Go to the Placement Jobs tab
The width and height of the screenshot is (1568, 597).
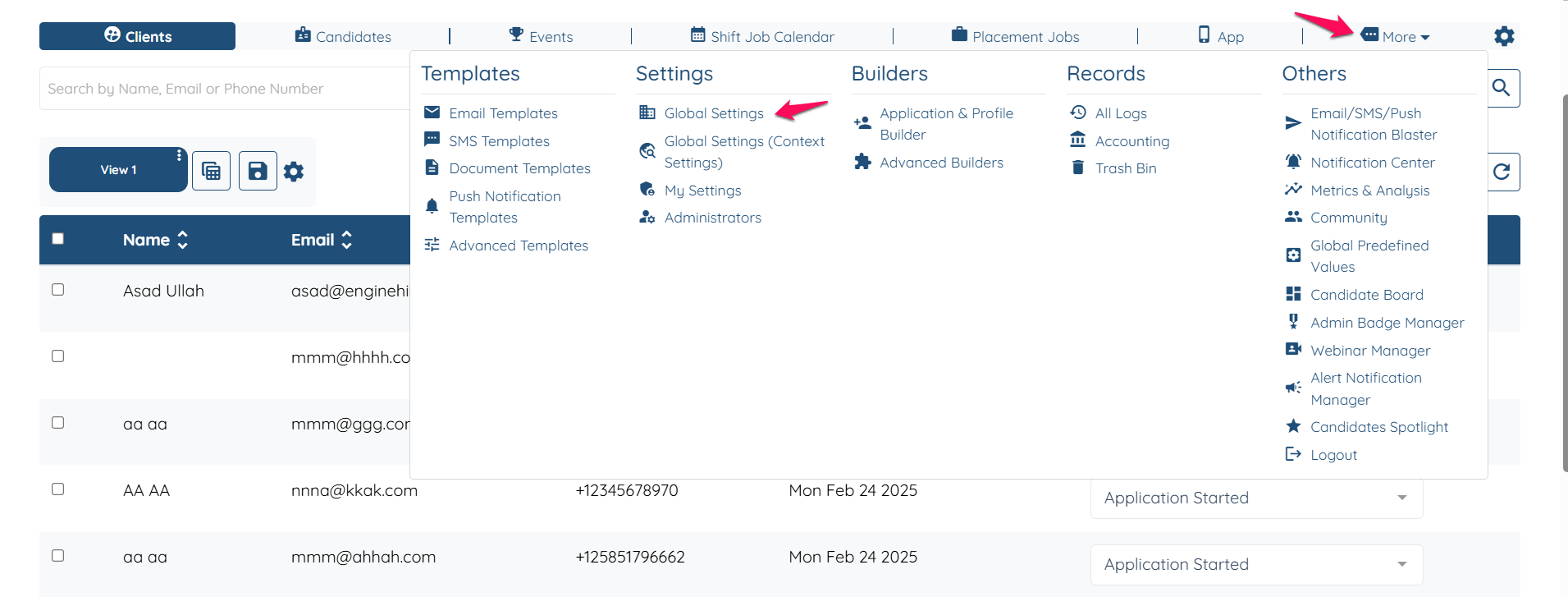[1015, 36]
